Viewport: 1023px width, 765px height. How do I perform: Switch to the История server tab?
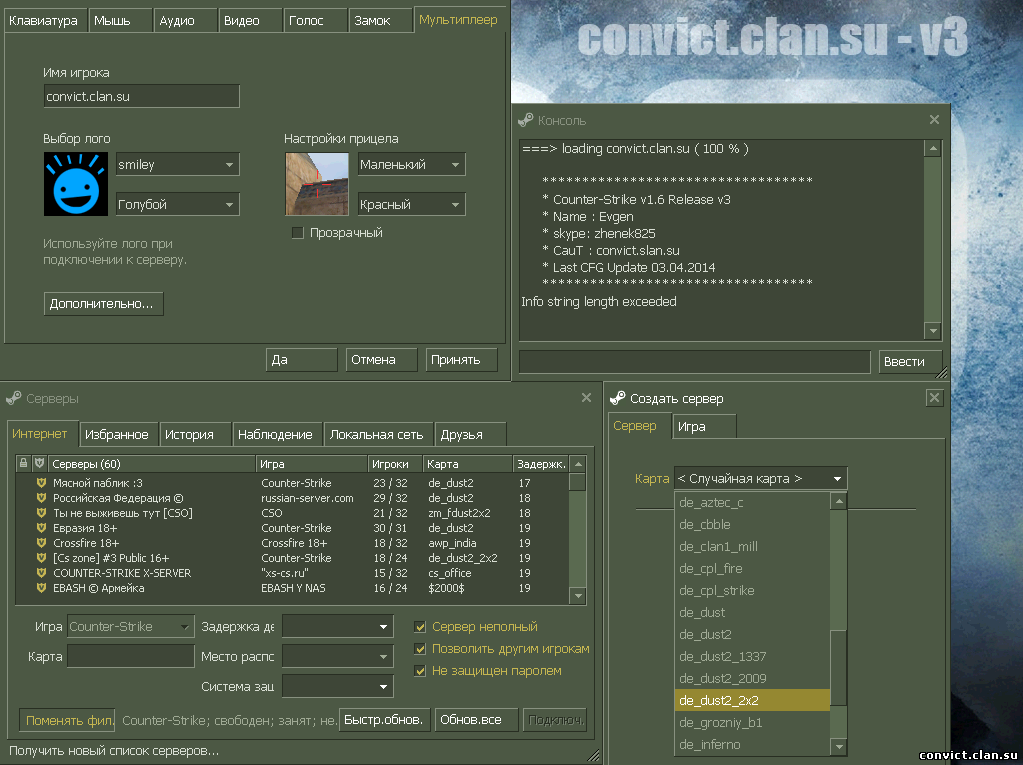(x=195, y=434)
